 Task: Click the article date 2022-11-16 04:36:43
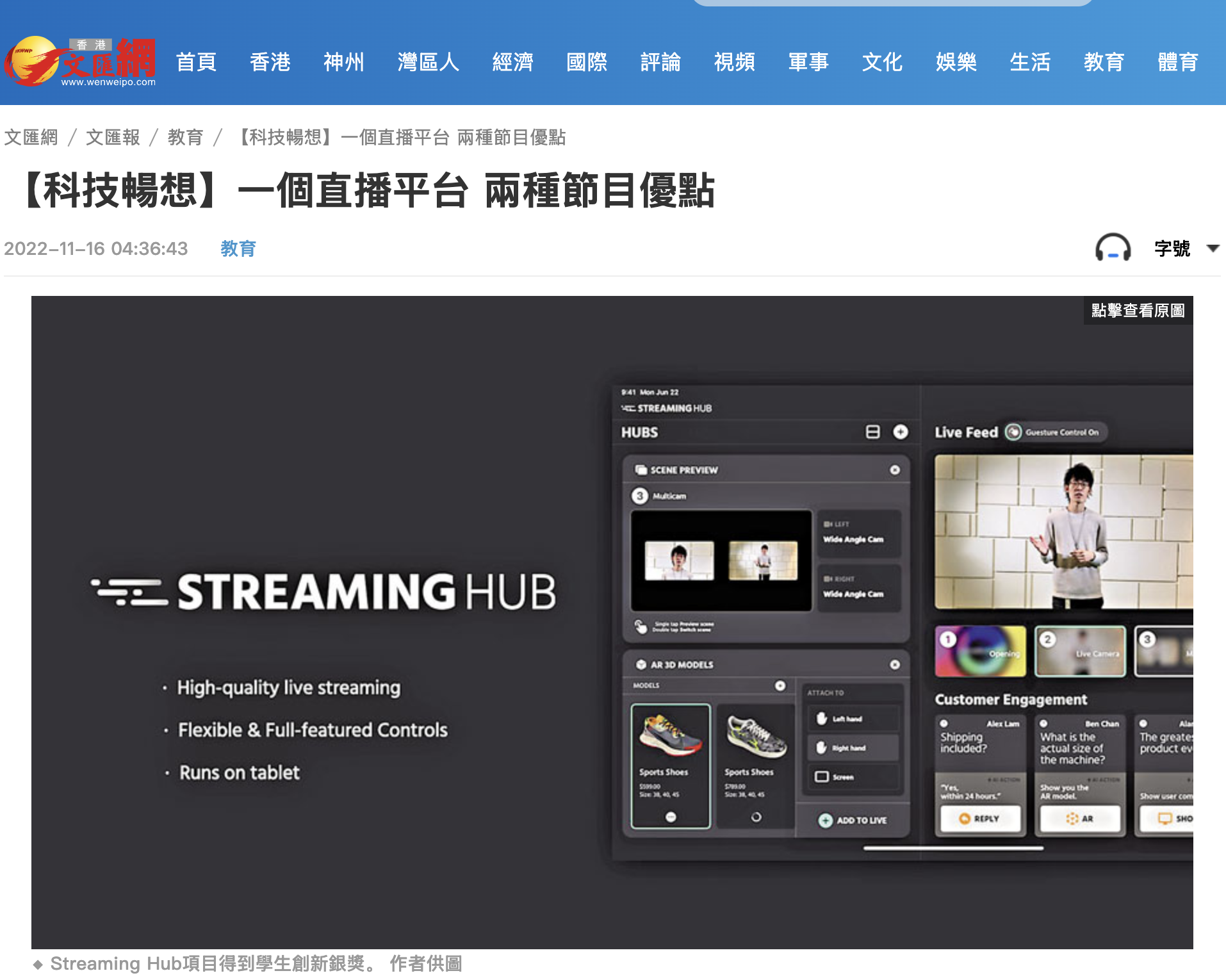point(96,249)
